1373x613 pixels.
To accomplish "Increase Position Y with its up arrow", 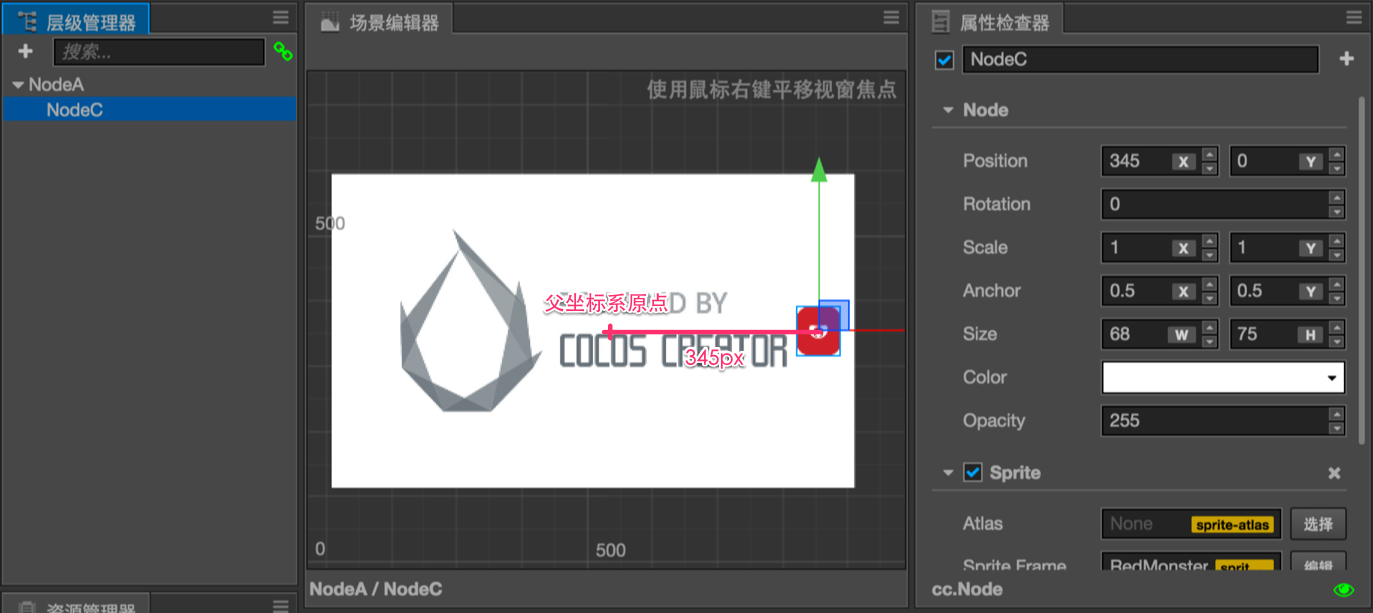I will click(1337, 154).
